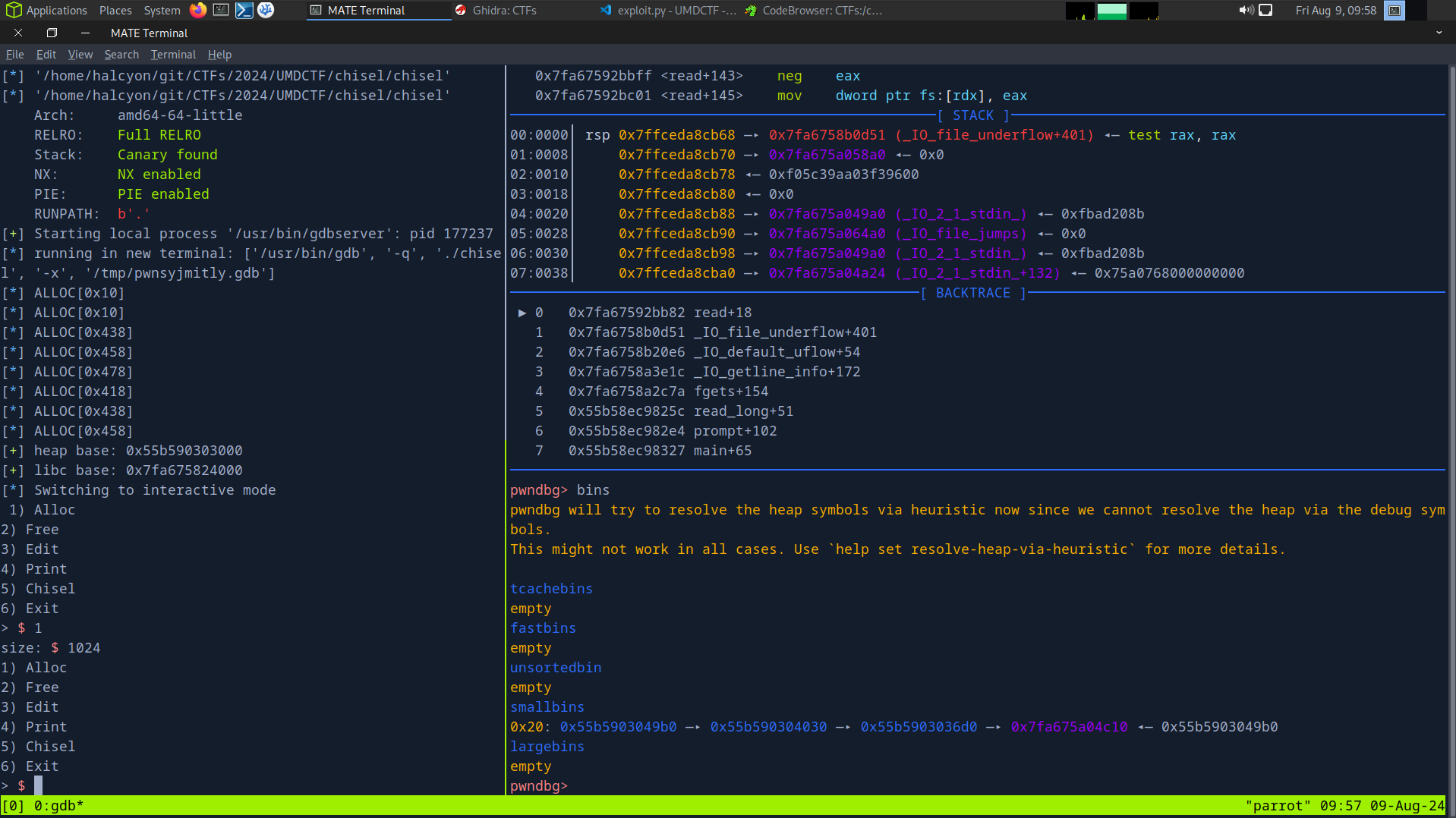
Task: Click the clock showing Fri Aug 9
Action: click(1335, 10)
